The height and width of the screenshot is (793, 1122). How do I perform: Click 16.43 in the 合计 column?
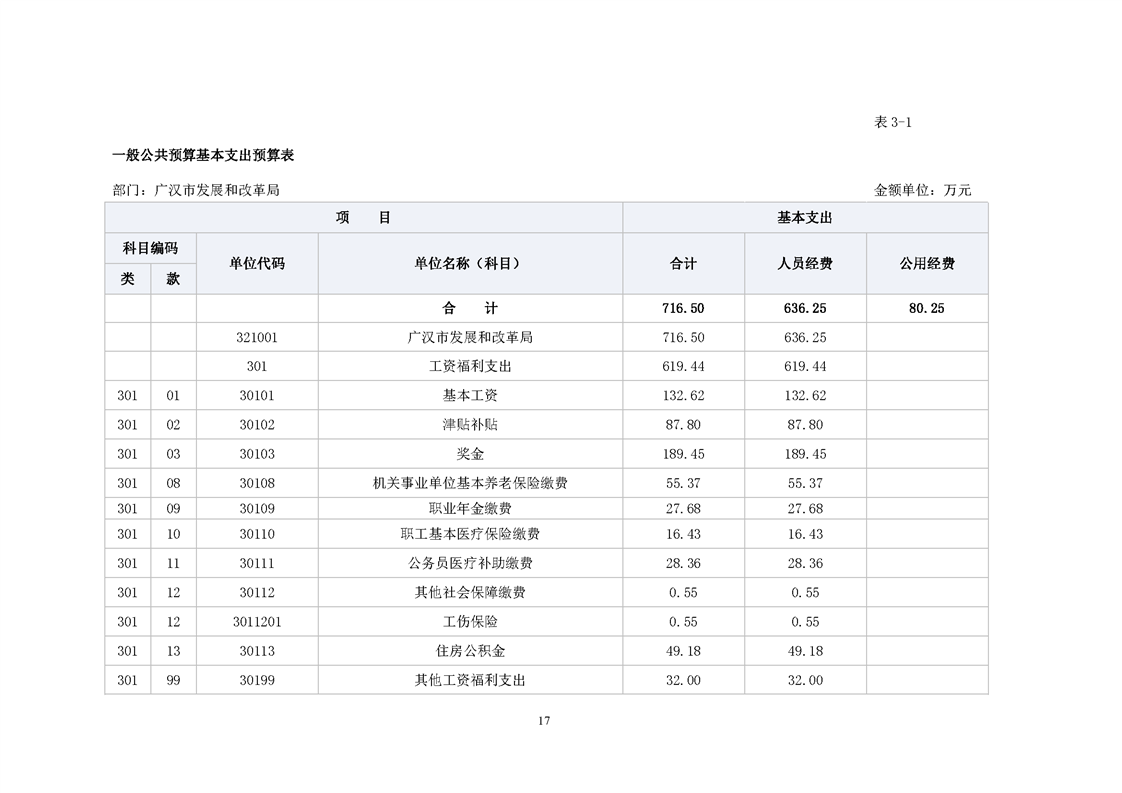tap(683, 535)
